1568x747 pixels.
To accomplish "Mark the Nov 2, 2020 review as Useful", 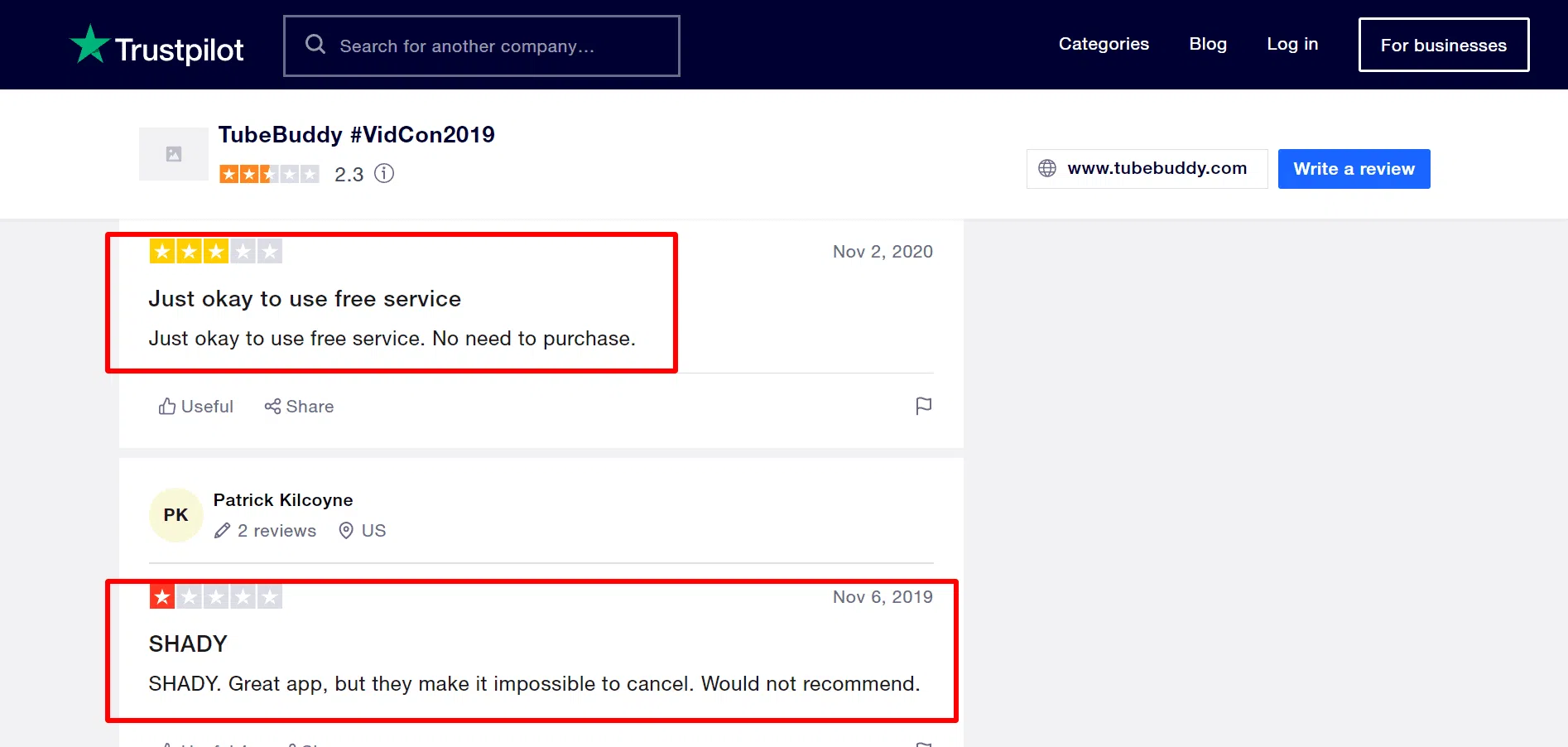I will tap(196, 407).
